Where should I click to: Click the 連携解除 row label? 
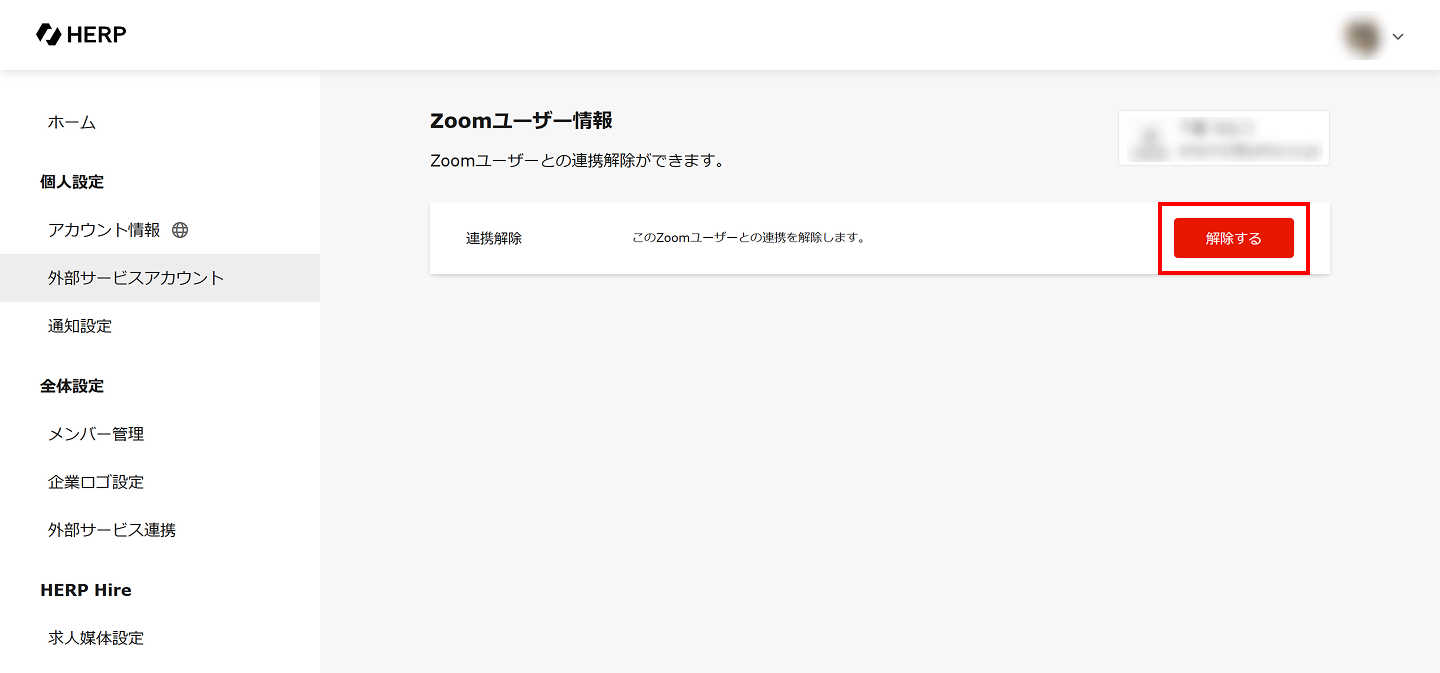click(x=494, y=239)
